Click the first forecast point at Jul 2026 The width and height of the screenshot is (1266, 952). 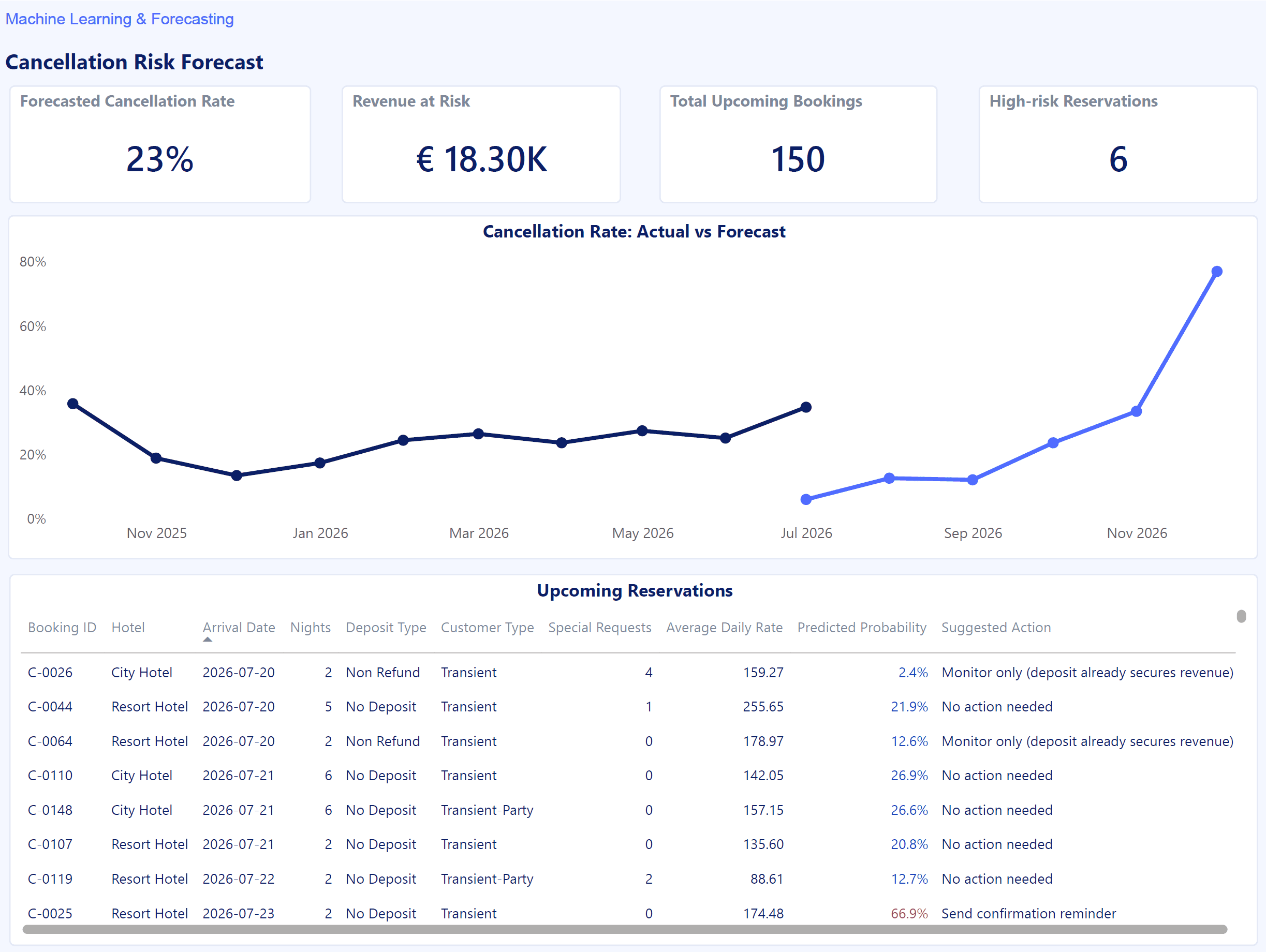tap(806, 499)
